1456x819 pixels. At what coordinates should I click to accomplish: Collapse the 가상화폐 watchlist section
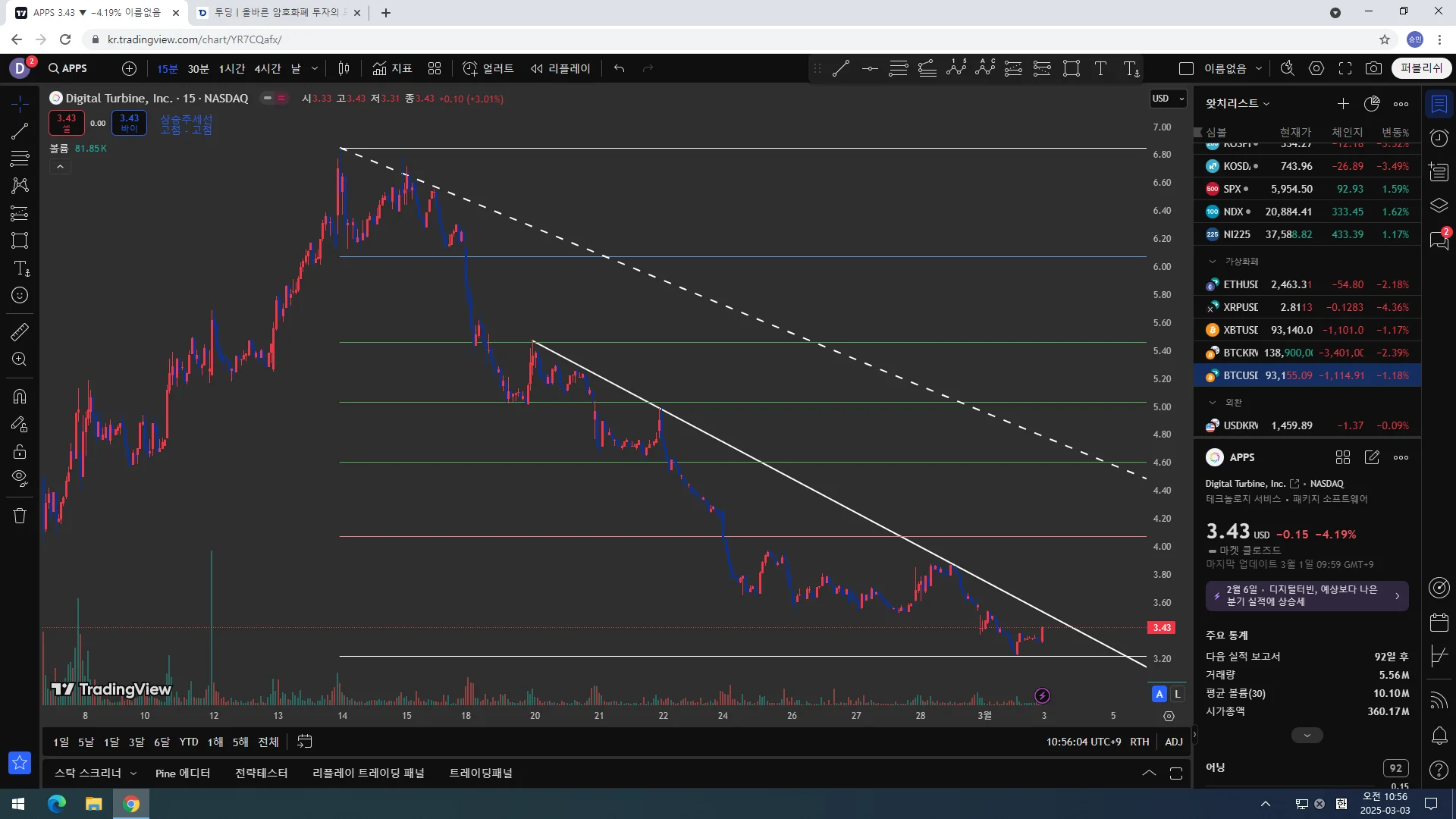point(1212,261)
